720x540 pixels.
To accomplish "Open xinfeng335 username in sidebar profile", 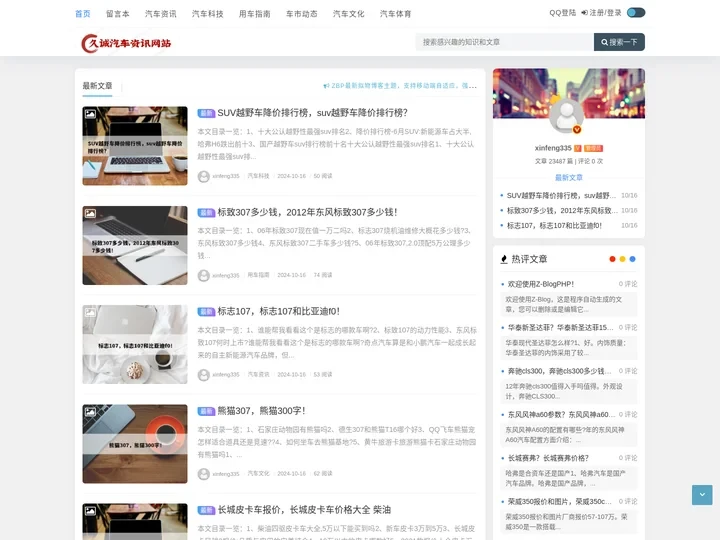I will [x=553, y=148].
